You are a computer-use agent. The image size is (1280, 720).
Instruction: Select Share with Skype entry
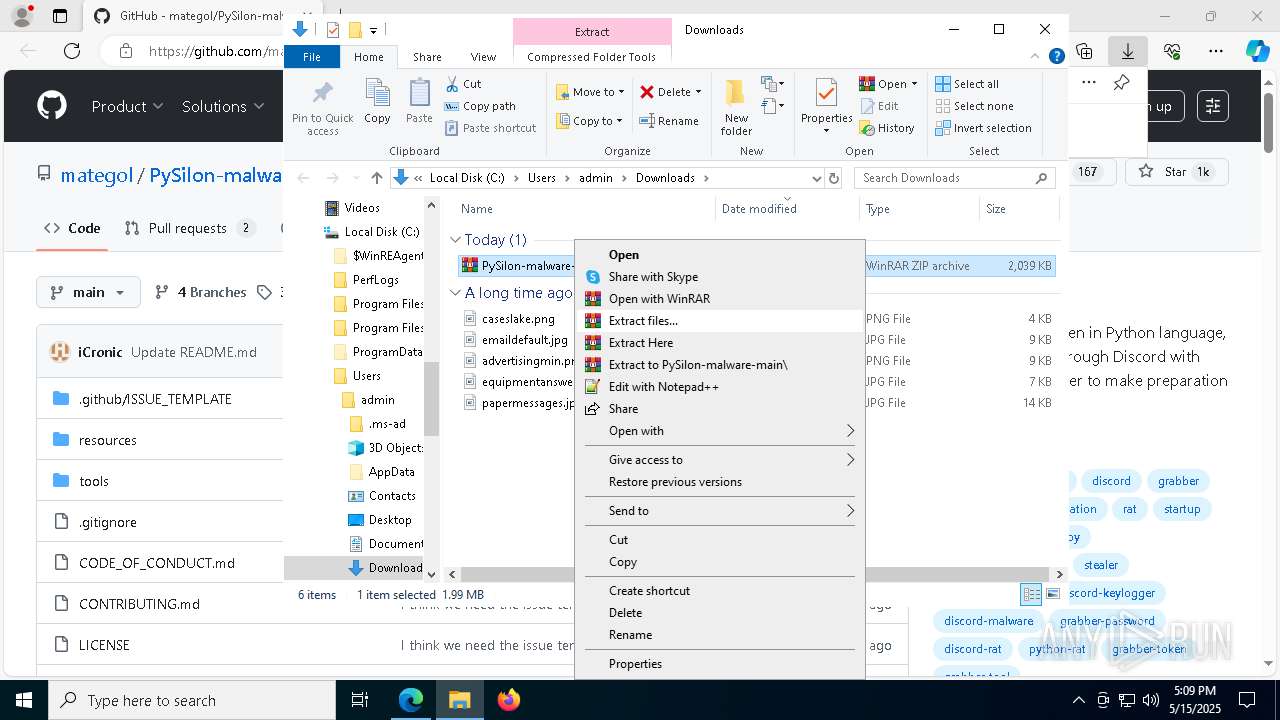coord(720,277)
